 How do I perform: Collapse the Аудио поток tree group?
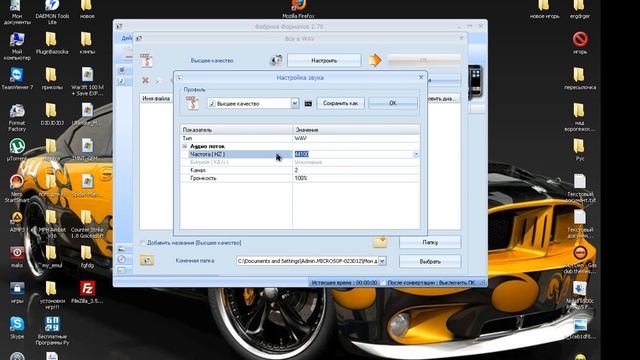click(184, 146)
